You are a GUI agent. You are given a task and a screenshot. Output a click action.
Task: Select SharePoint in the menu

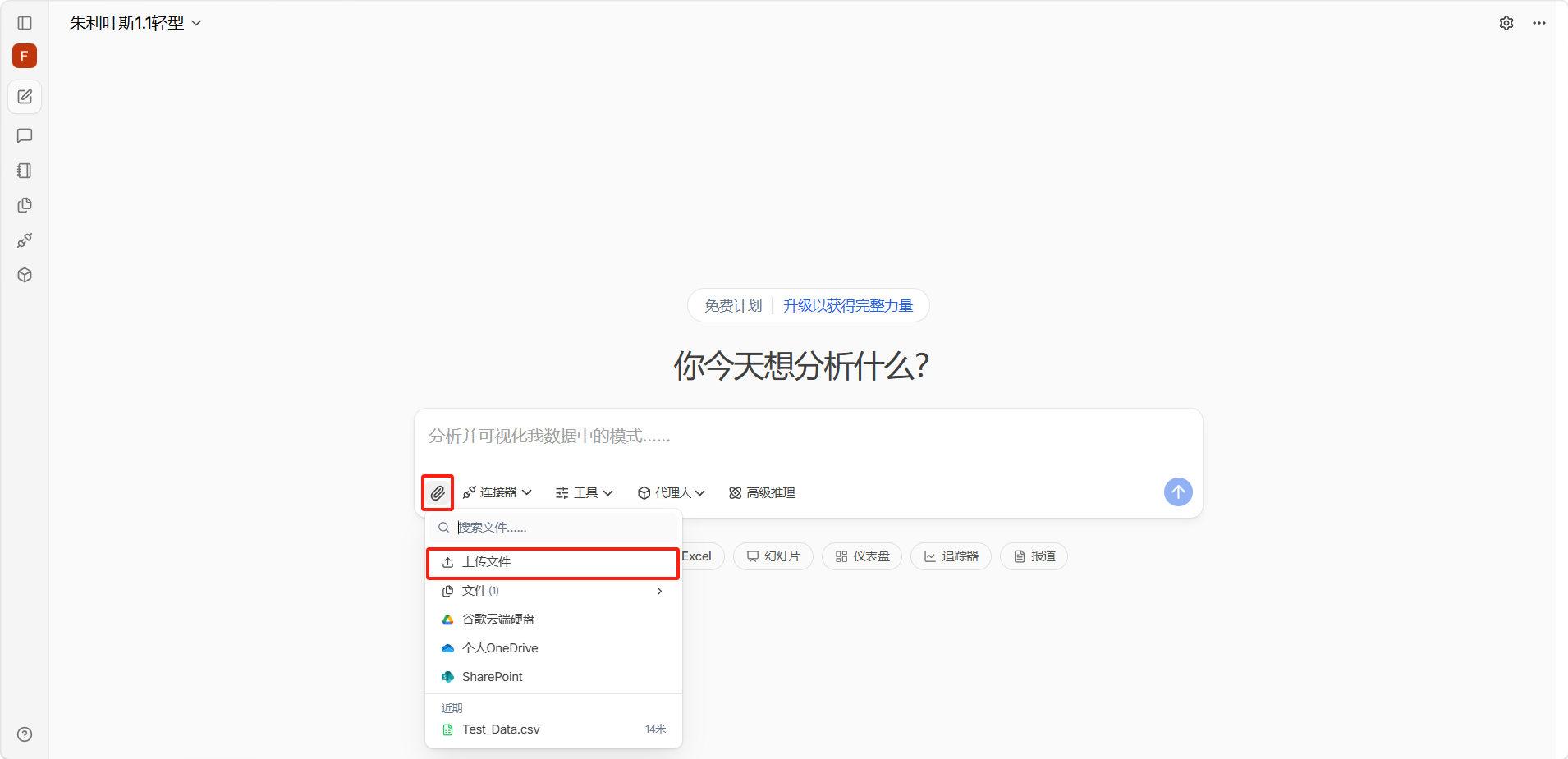[553, 677]
